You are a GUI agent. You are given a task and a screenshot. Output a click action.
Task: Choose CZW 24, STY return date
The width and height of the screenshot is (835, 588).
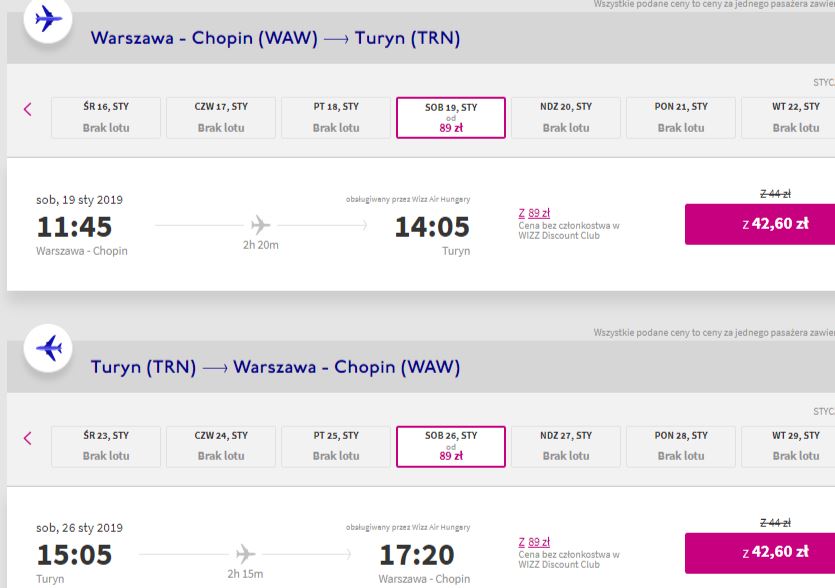[221, 446]
